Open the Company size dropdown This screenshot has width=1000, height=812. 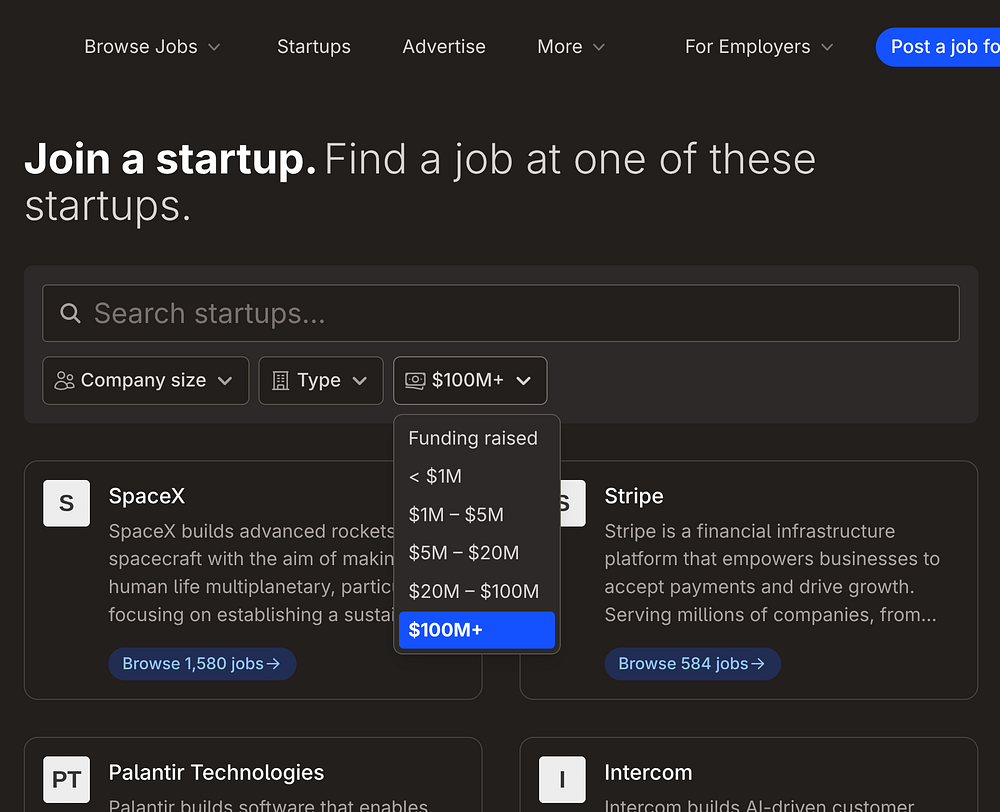tap(145, 381)
